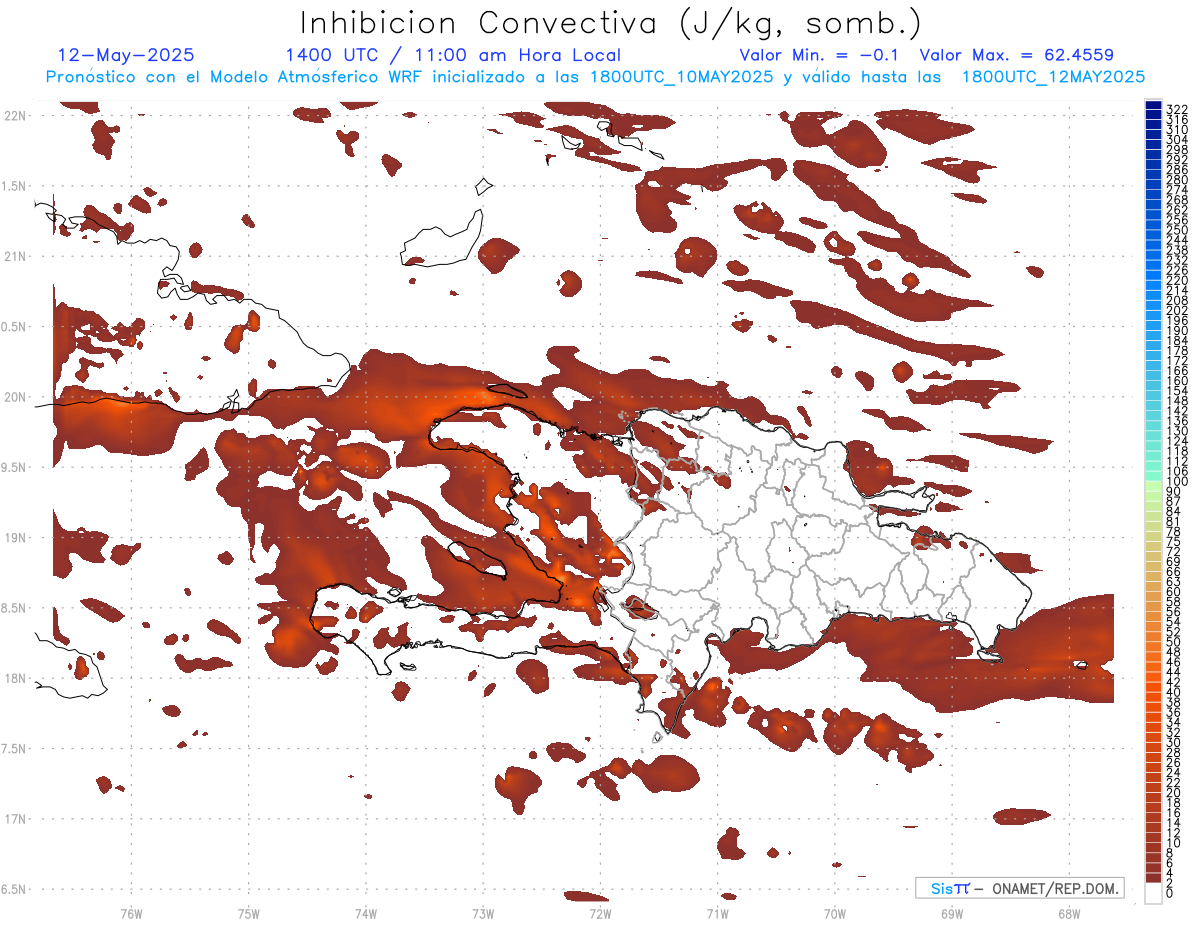Select the '17N' latitude label
The width and height of the screenshot is (1200, 927).
[15, 819]
